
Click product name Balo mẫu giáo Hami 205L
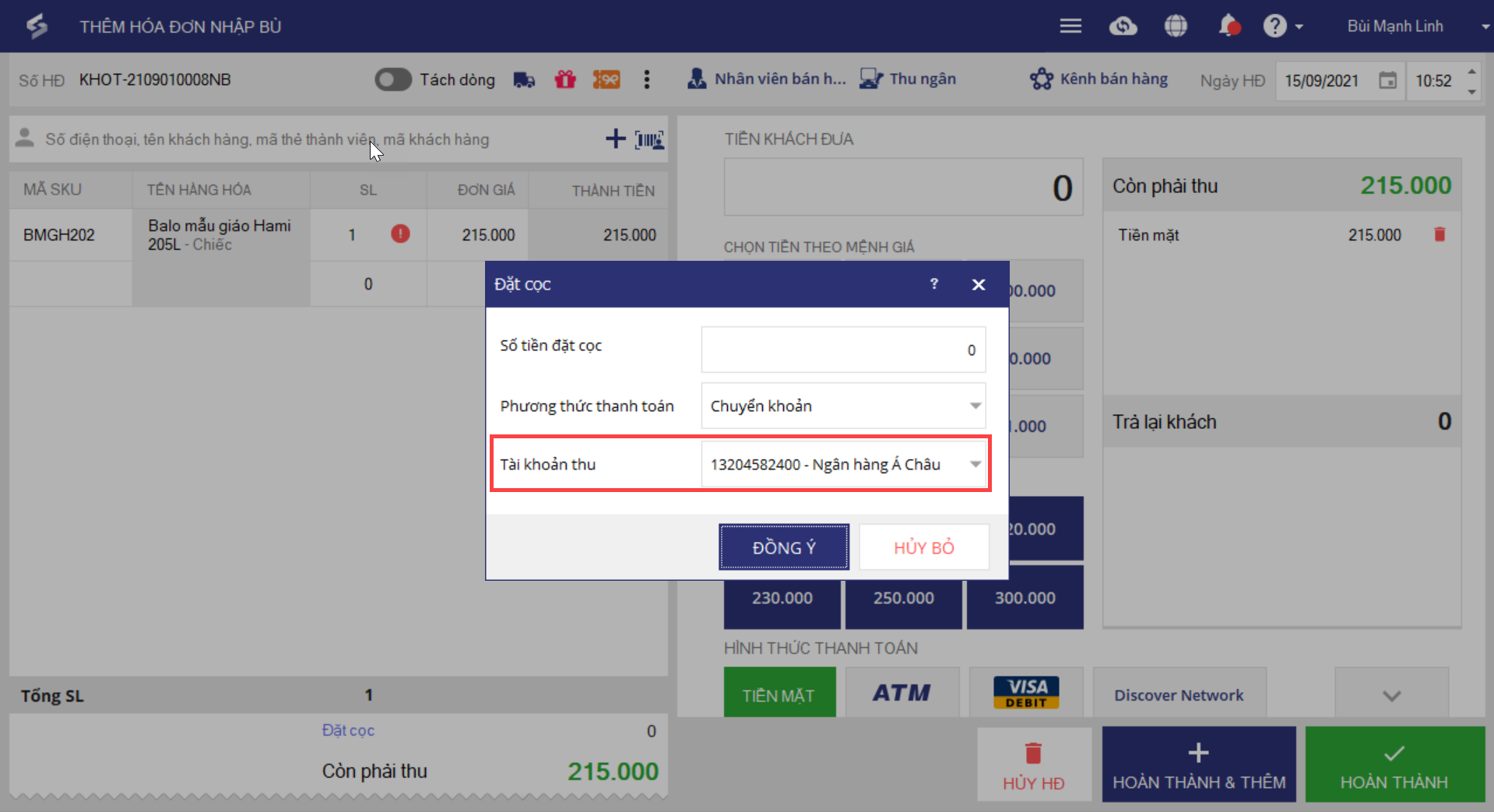pos(220,234)
